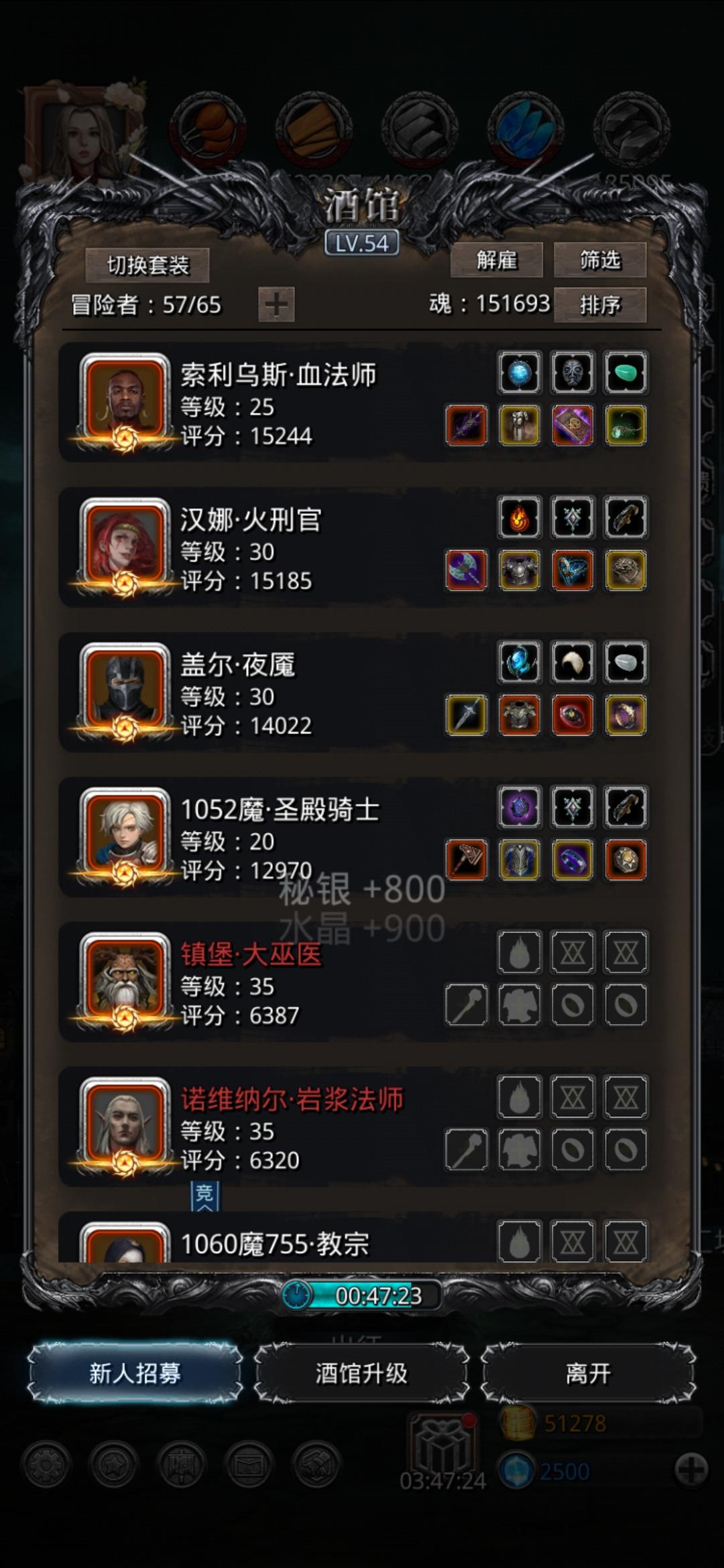Open the 排序 sort options
Screen dimensions: 724x1568
point(600,305)
